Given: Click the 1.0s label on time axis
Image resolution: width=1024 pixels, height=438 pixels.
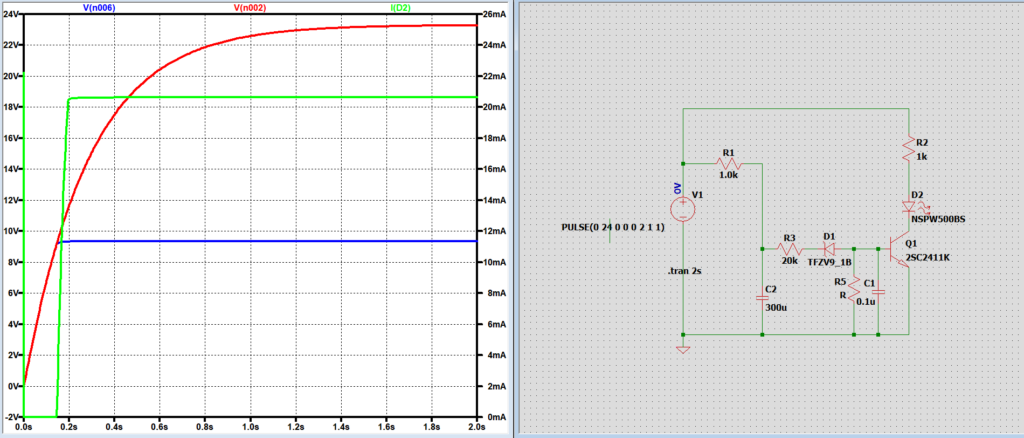Looking at the screenshot, I should 250,425.
